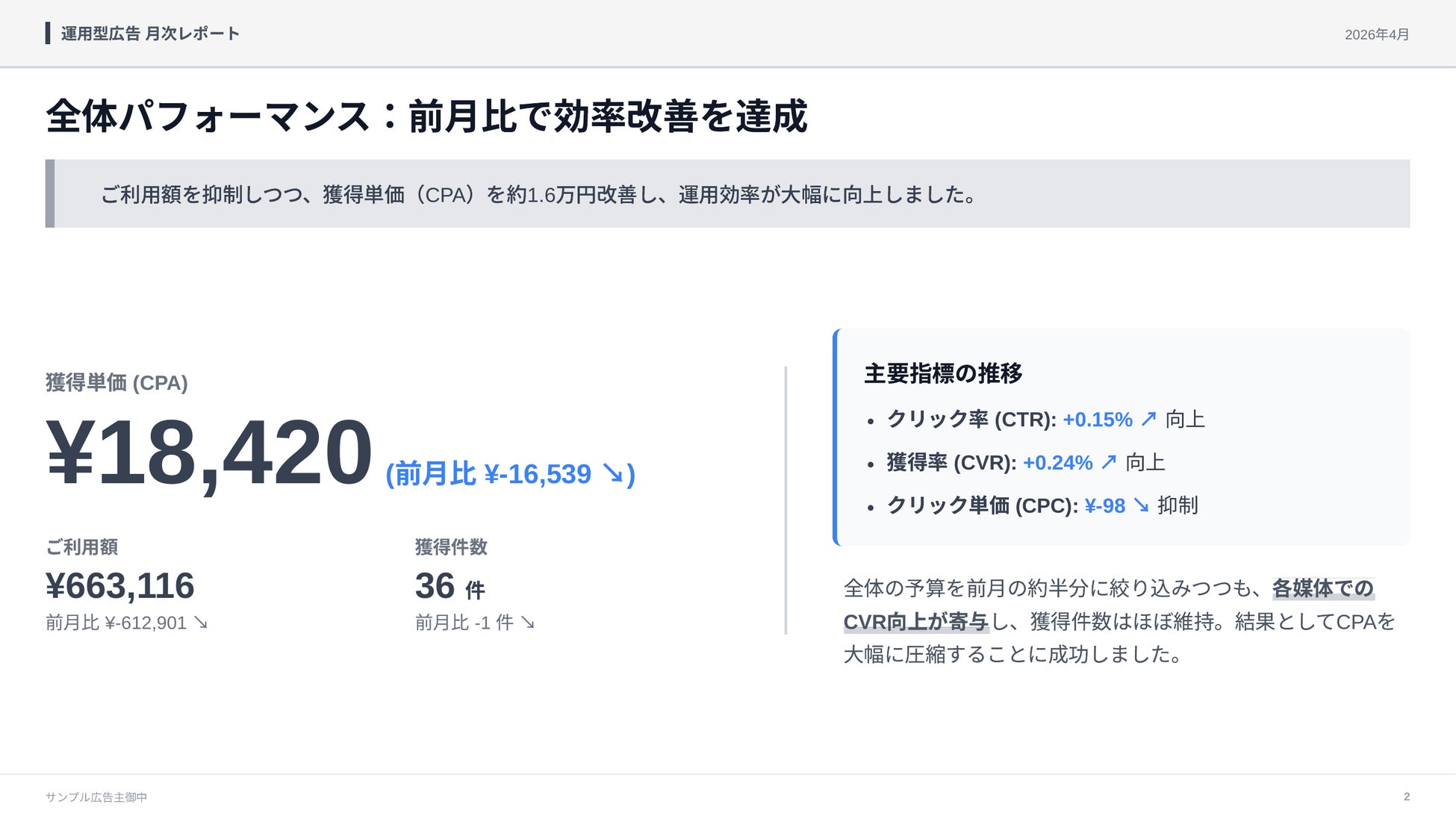Click the dark bar marker before 運用型広告 月次レポート
The height and width of the screenshot is (819, 1456).
[48, 34]
